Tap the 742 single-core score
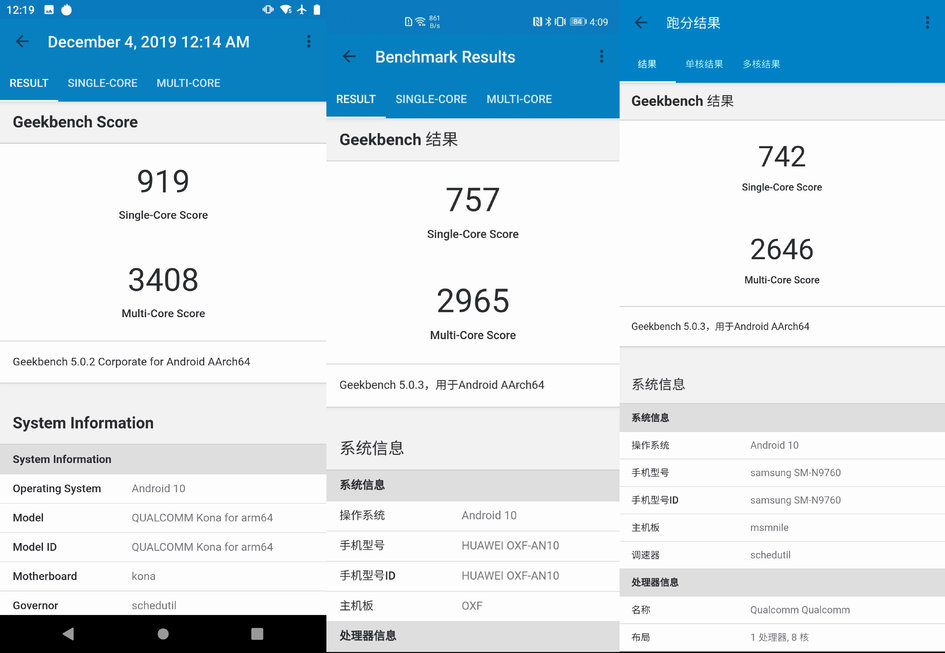945x653 pixels. click(782, 157)
